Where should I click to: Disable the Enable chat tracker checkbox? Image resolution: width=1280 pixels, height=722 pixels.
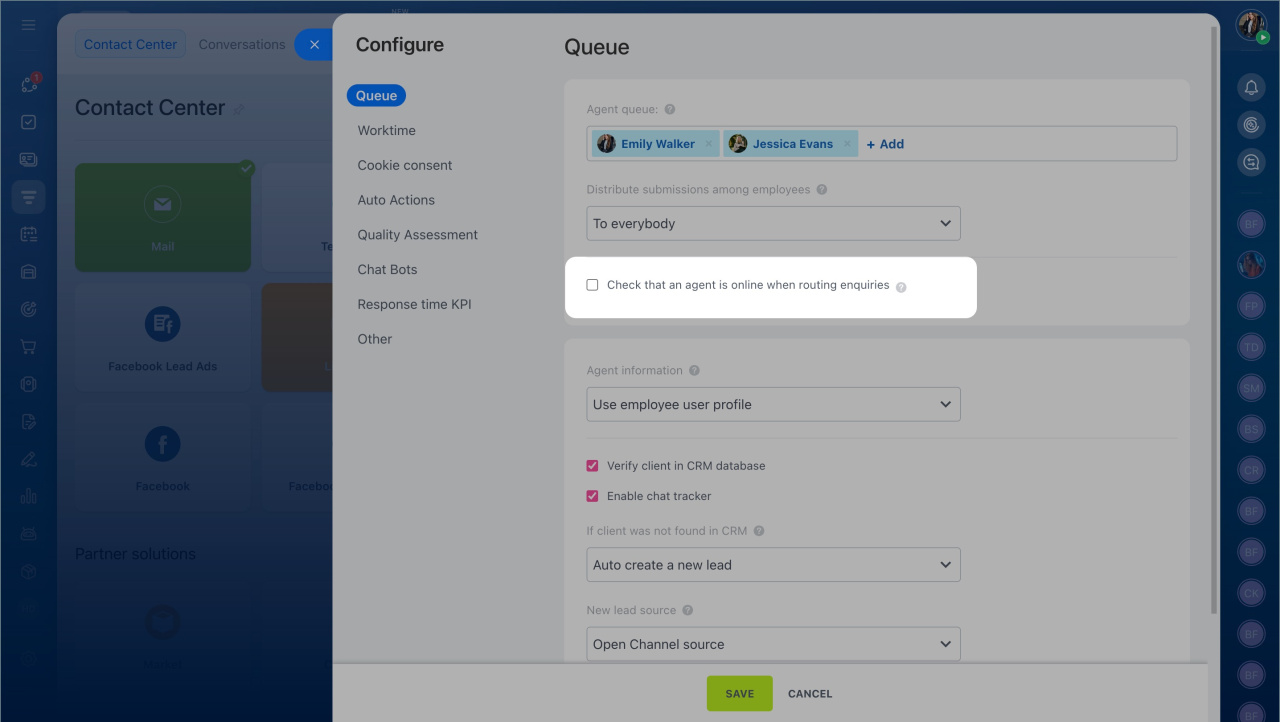593,496
